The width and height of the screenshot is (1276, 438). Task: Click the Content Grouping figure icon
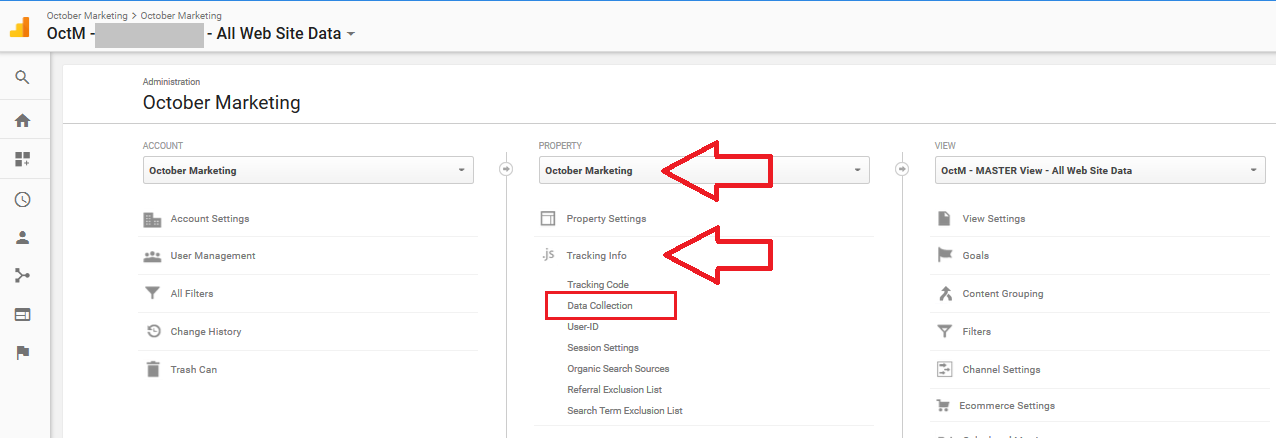(944, 294)
